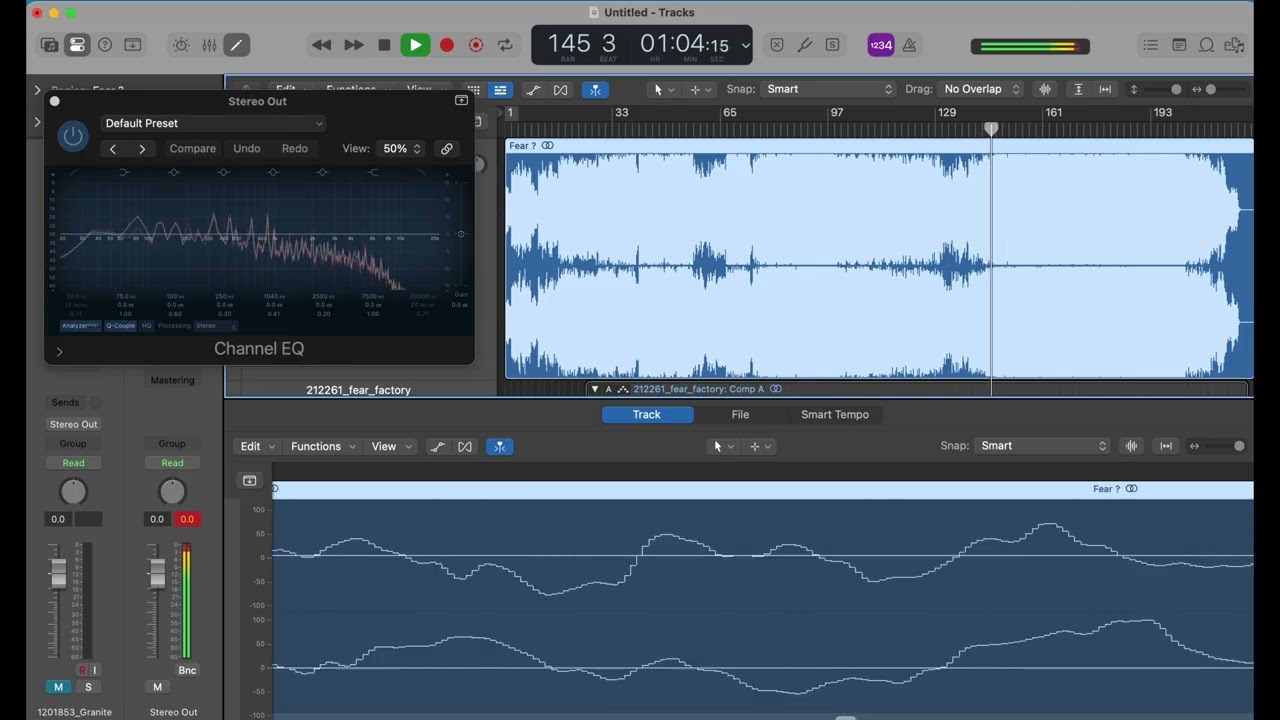Screen dimensions: 1280x720
Task: Toggle Cycle mode in the transport
Action: click(x=505, y=45)
